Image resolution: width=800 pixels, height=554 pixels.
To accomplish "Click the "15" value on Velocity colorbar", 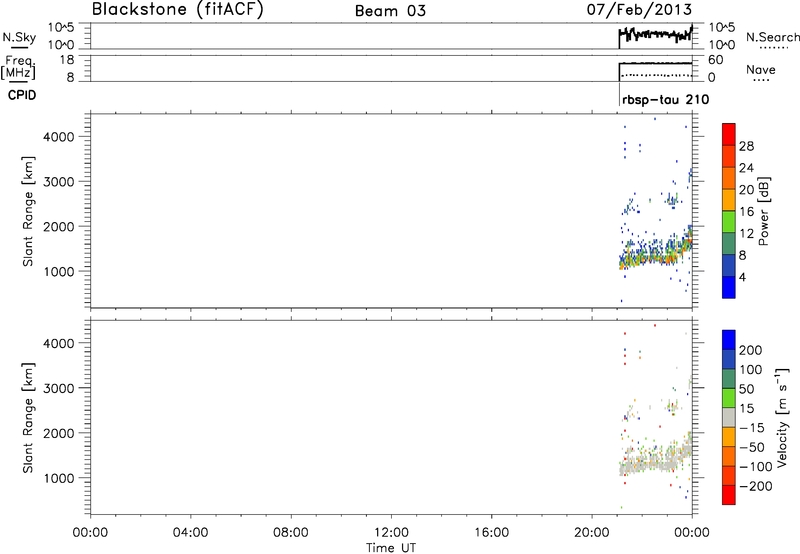I will (746, 409).
